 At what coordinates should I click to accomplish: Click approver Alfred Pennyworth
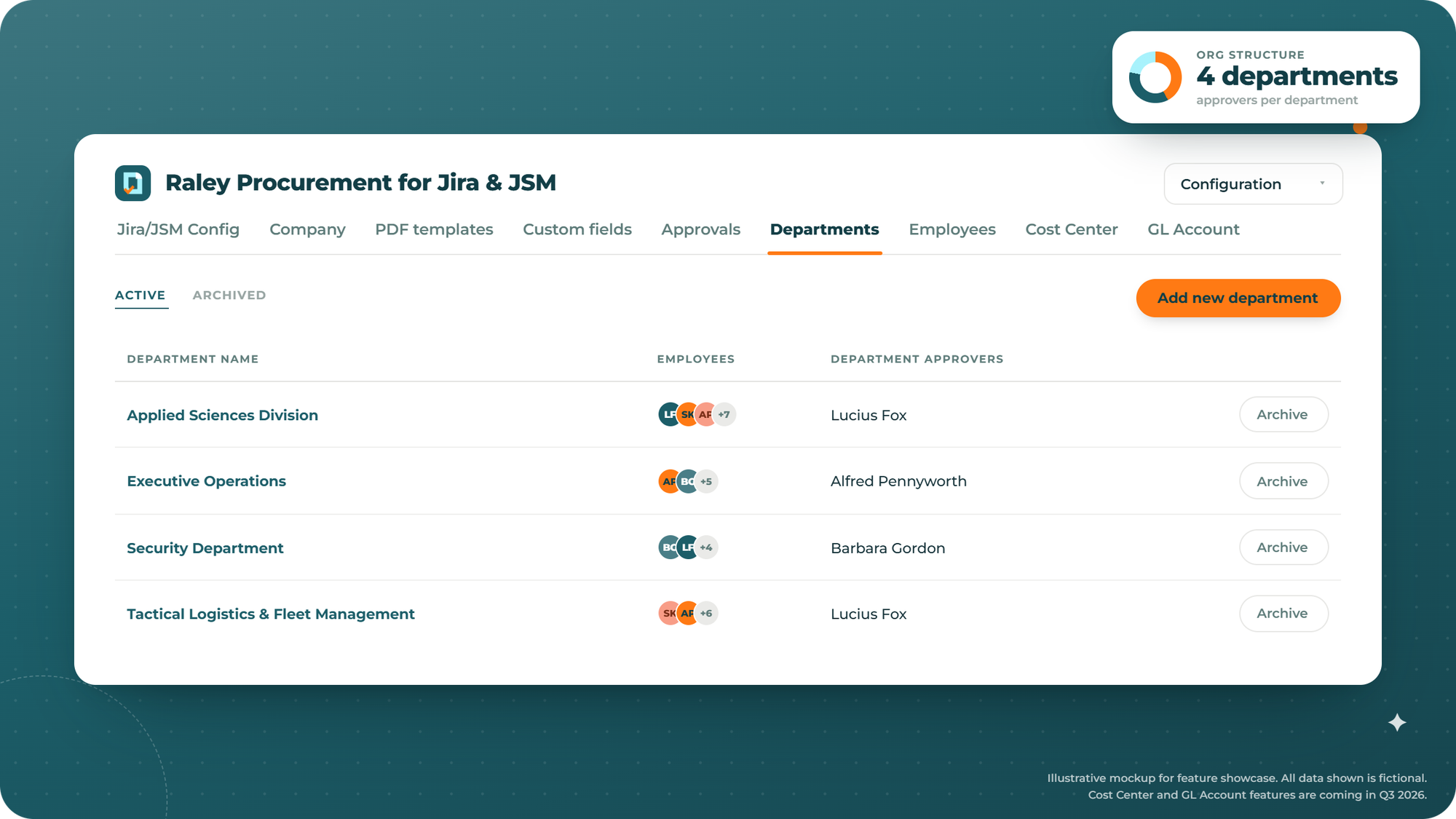click(x=898, y=481)
